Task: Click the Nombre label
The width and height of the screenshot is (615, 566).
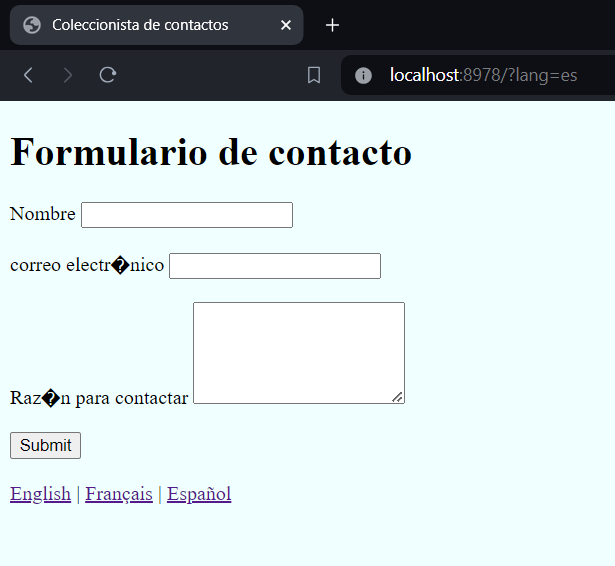Action: coord(43,214)
